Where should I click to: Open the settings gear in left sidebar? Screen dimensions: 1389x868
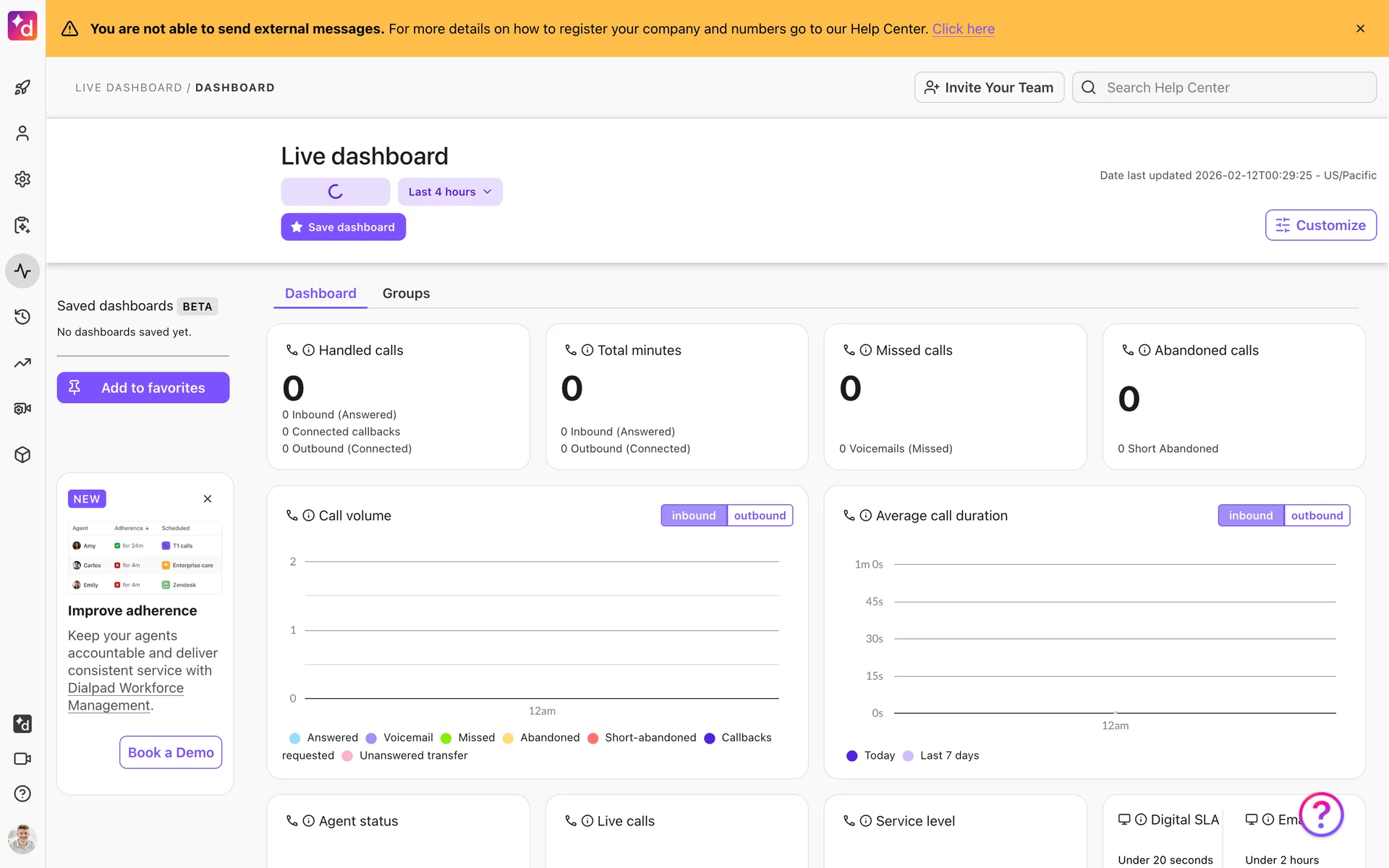pyautogui.click(x=22, y=179)
